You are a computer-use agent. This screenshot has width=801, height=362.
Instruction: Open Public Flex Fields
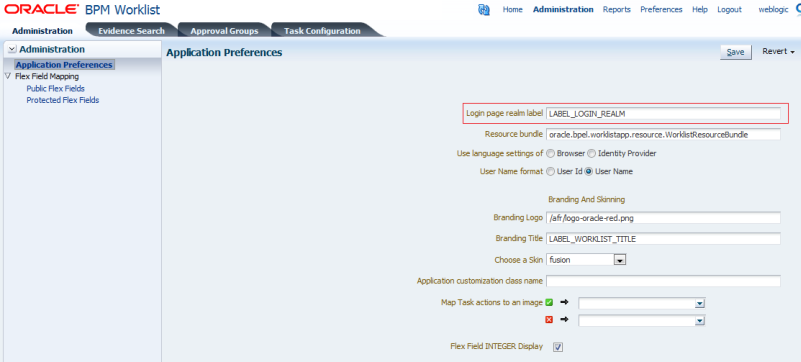(56, 88)
